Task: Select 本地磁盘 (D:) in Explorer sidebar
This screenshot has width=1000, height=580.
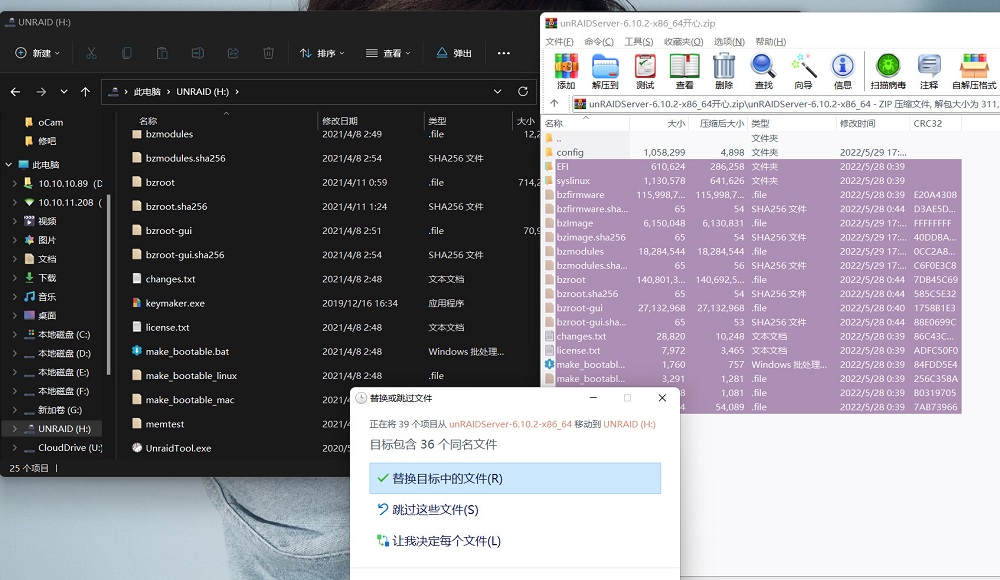Action: tap(64, 353)
